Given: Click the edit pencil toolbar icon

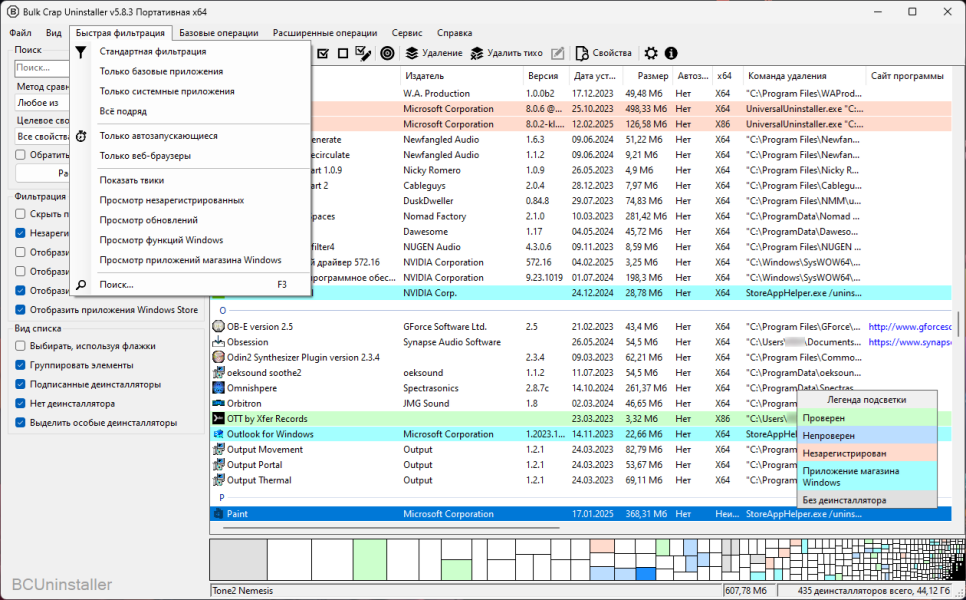Looking at the screenshot, I should (558, 54).
